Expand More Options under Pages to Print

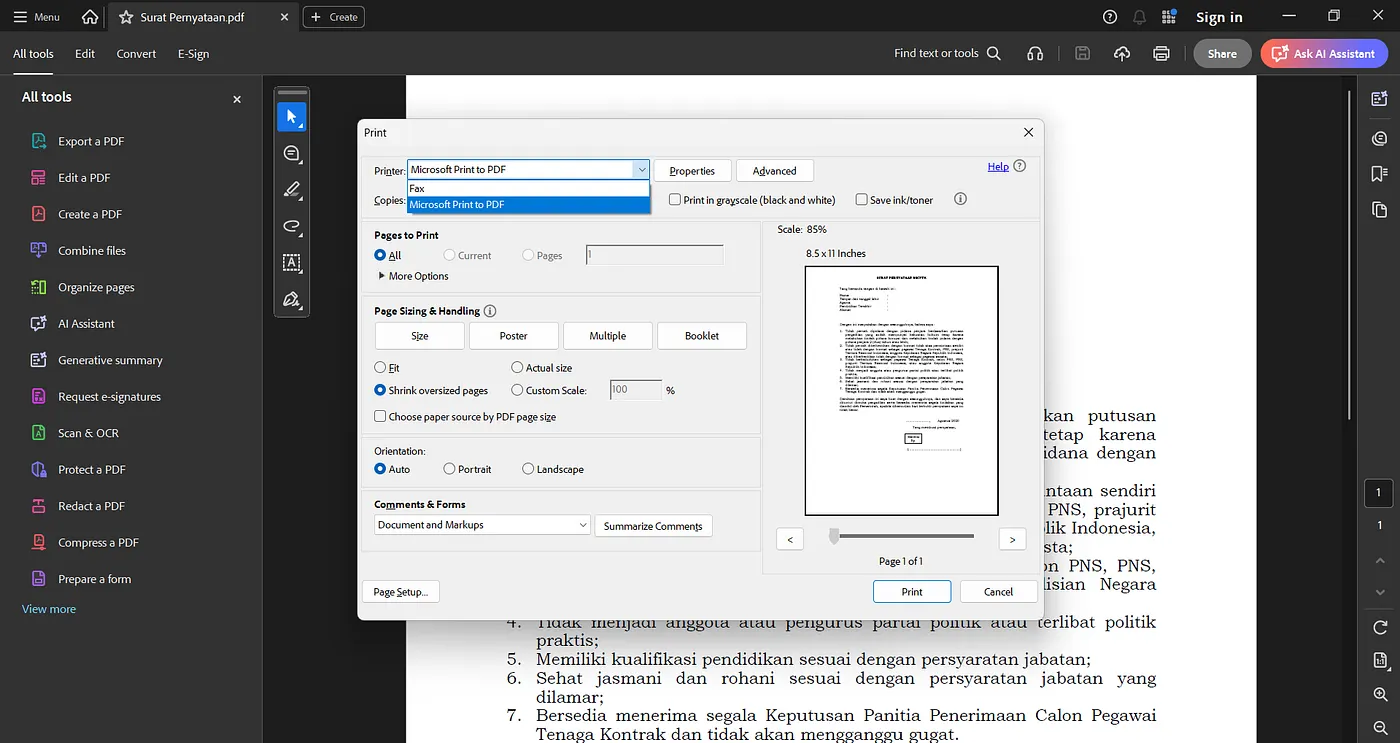(413, 276)
